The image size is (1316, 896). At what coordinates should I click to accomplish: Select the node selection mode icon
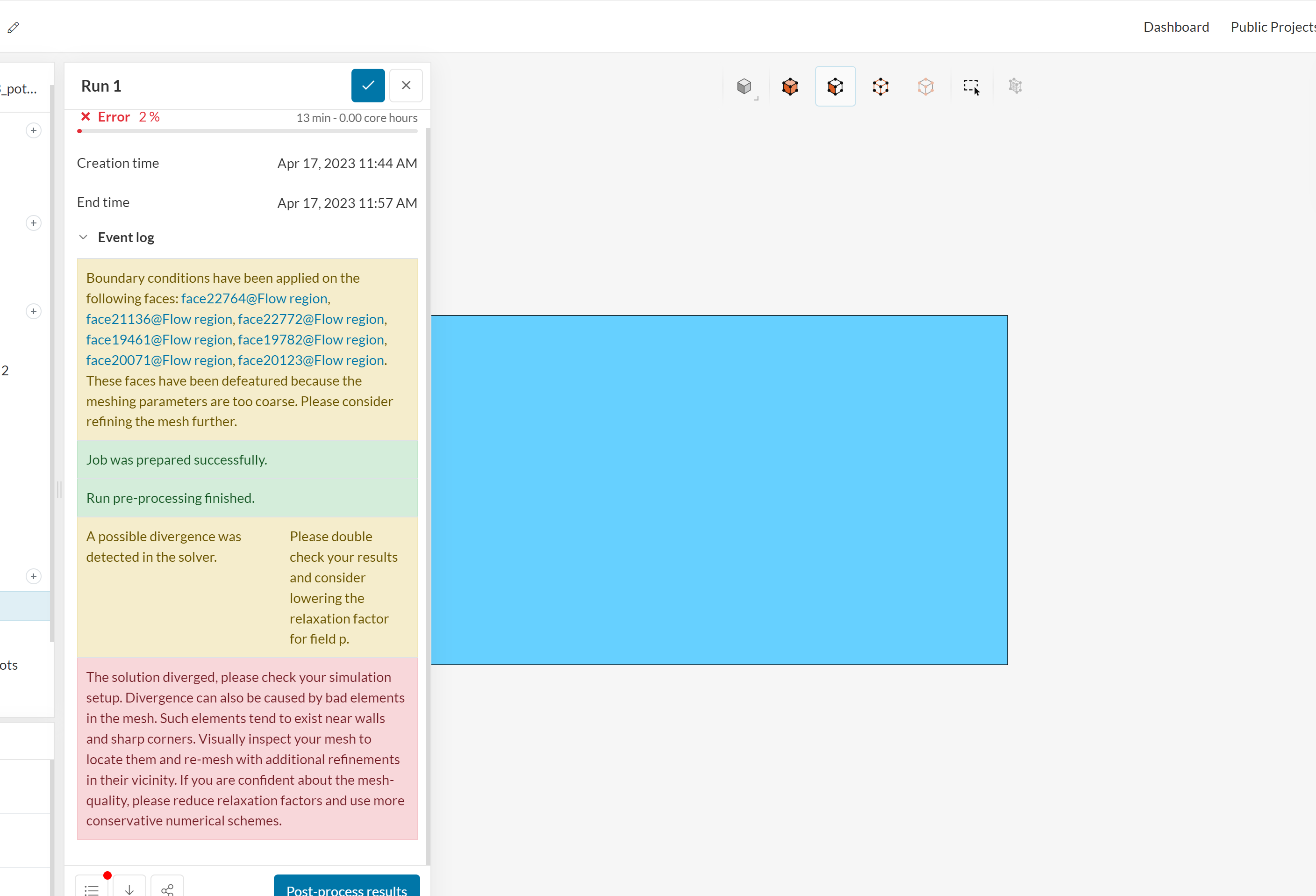[x=926, y=86]
